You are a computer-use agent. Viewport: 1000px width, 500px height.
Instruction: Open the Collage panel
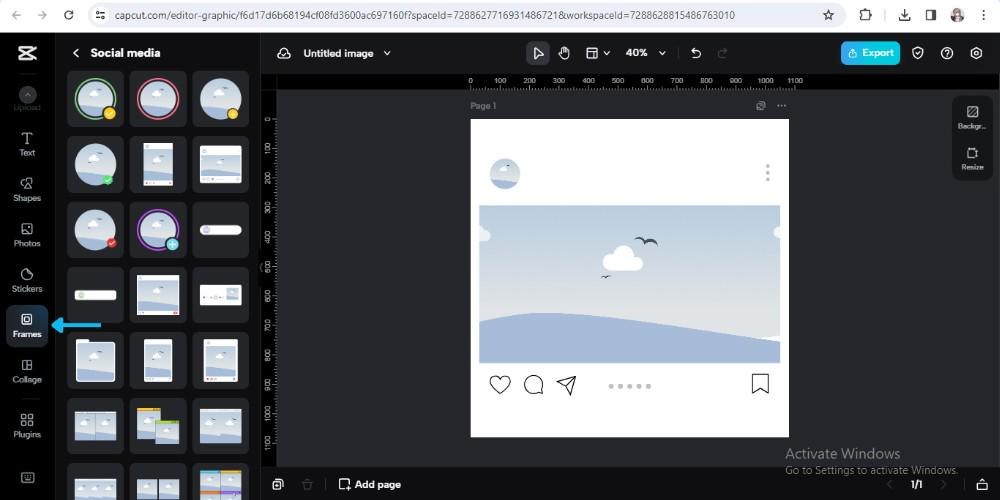[x=27, y=371]
